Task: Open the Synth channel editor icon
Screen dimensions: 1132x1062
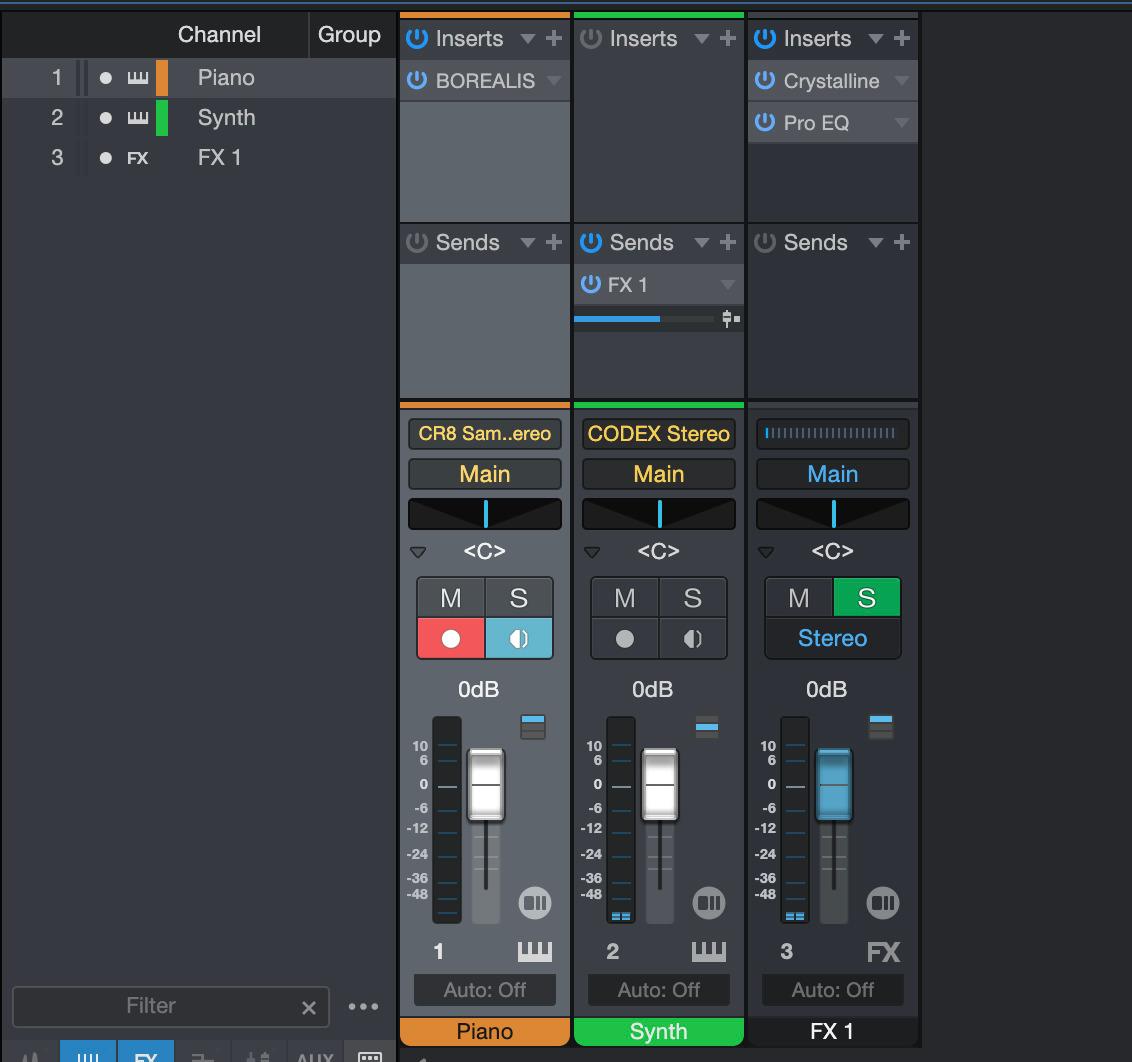Action: tap(709, 902)
